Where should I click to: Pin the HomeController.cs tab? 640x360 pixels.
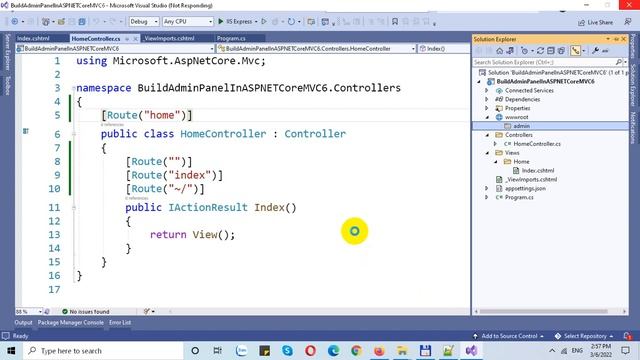click(127, 39)
